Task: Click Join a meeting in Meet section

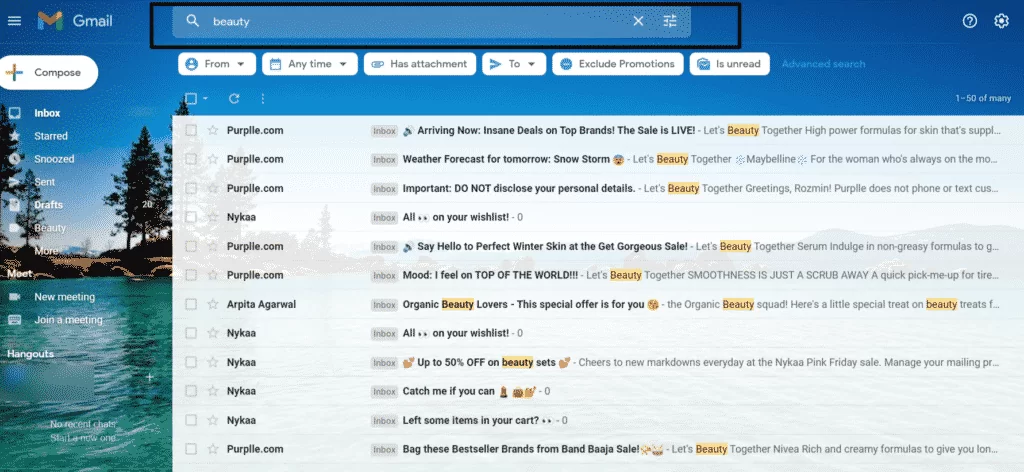Action: coord(69,320)
